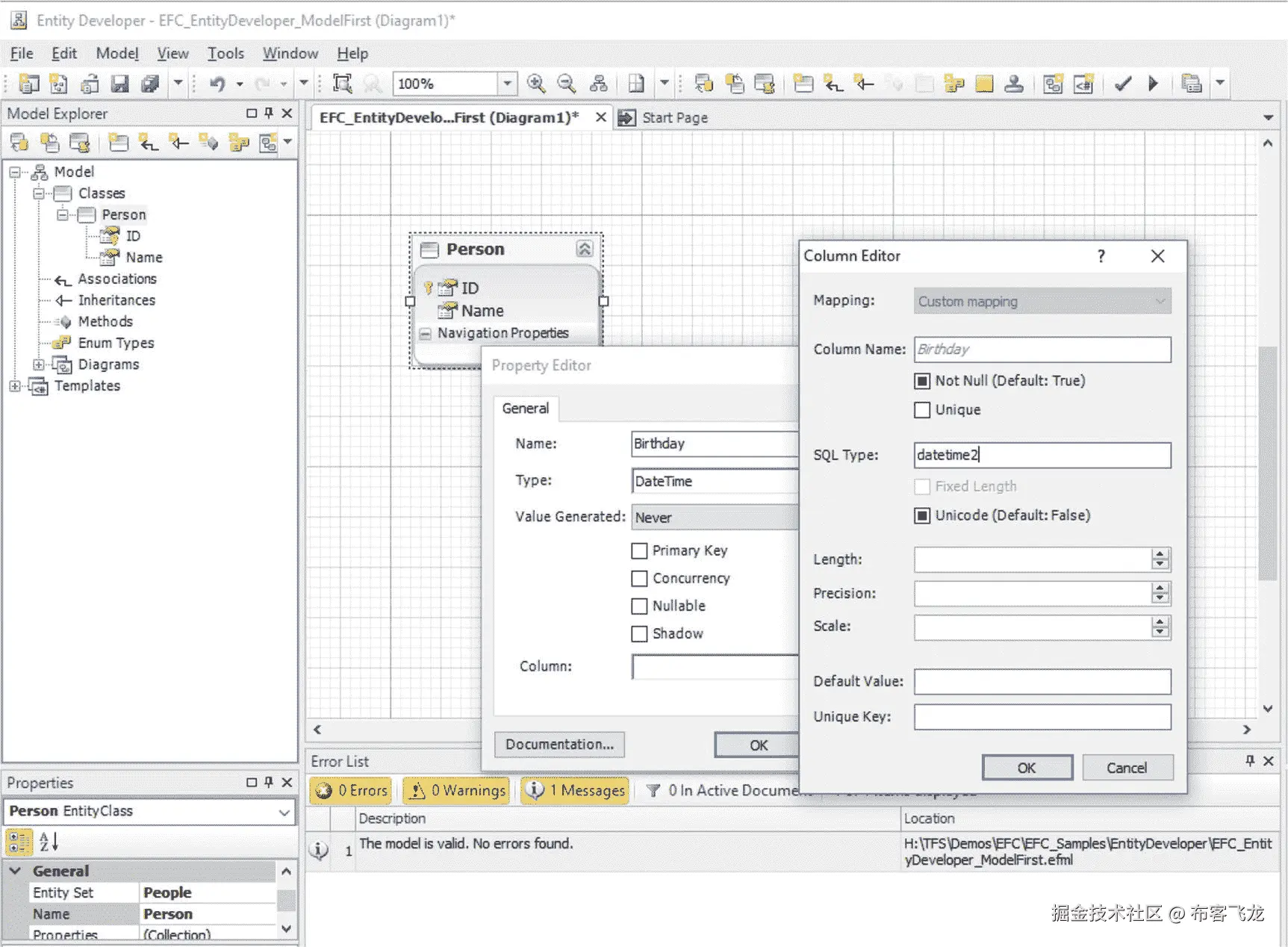Click the Zoom Out magnifier icon
Image resolution: width=1288 pixels, height=947 pixels.
pos(567,84)
